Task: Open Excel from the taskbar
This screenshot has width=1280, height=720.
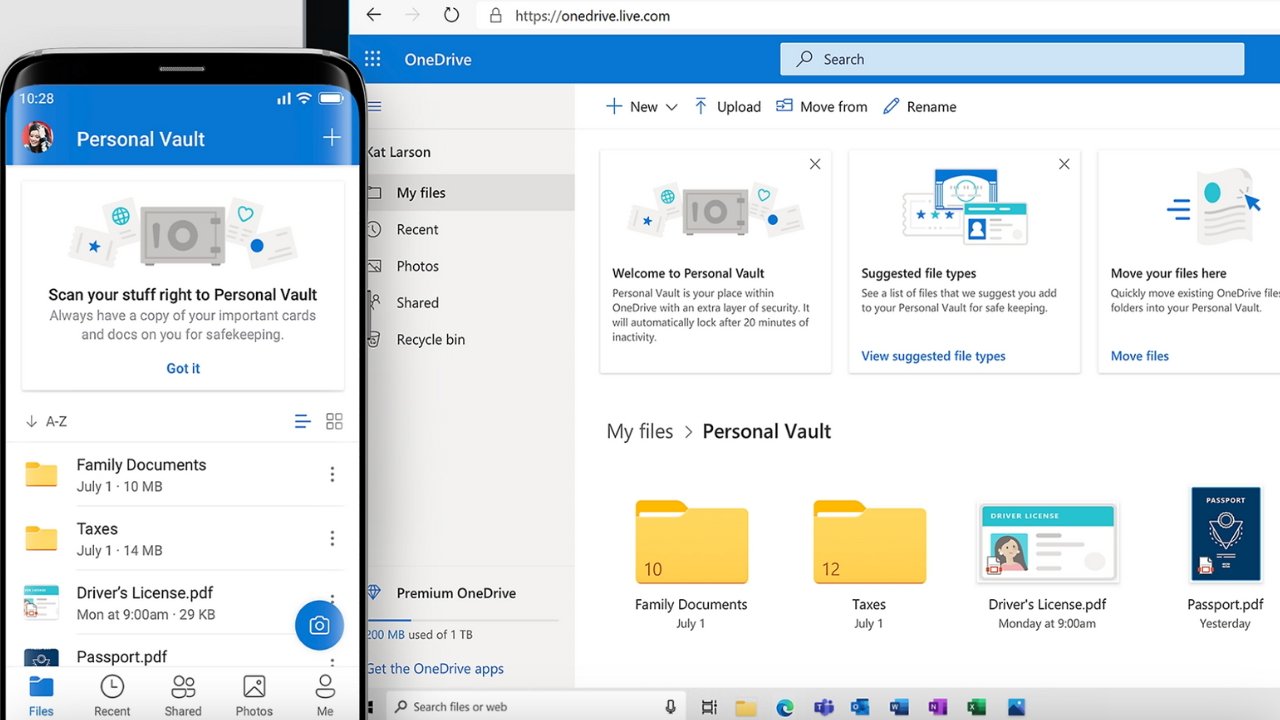Action: [x=977, y=708]
